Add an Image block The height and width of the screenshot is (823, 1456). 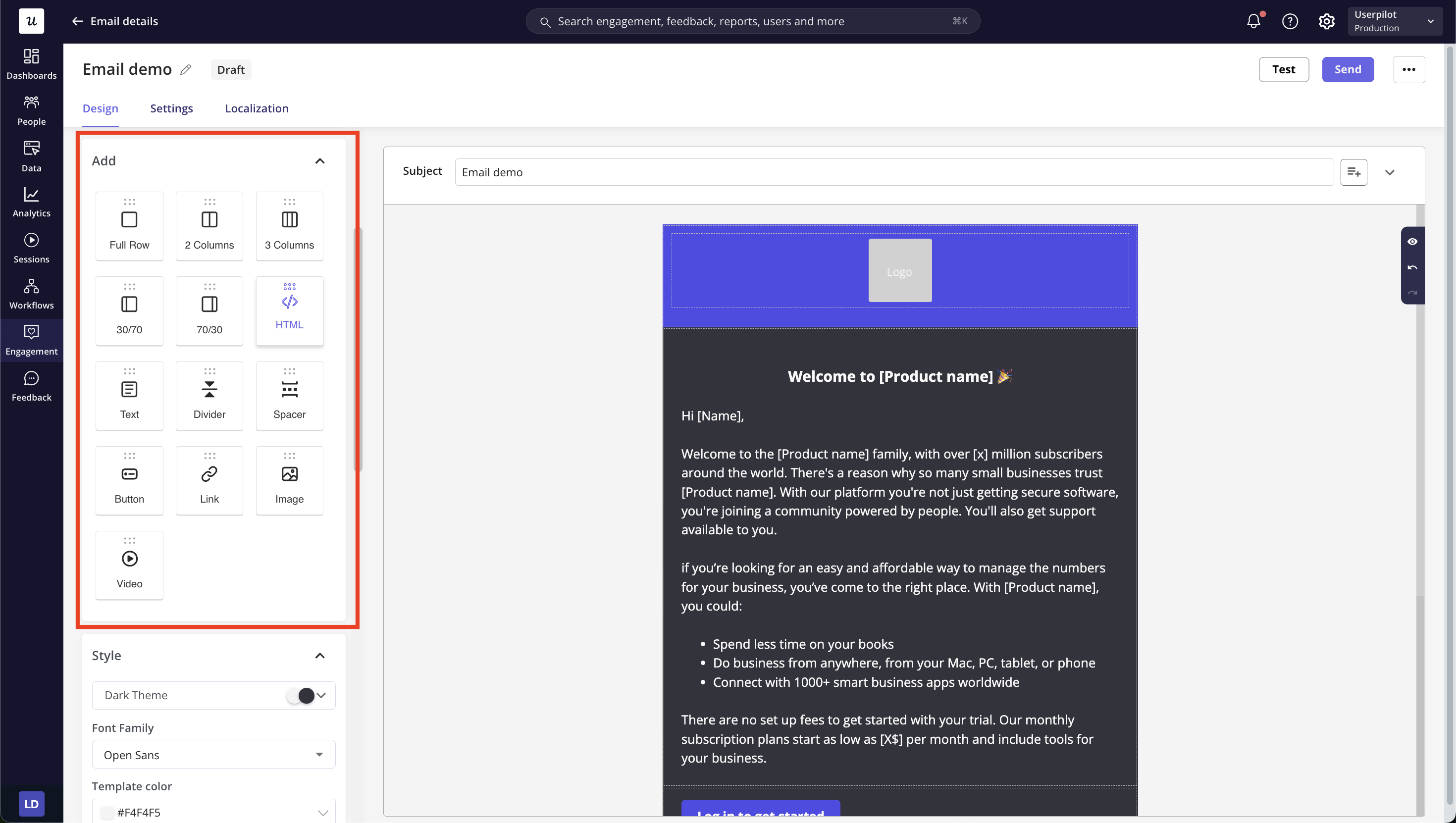pyautogui.click(x=289, y=480)
